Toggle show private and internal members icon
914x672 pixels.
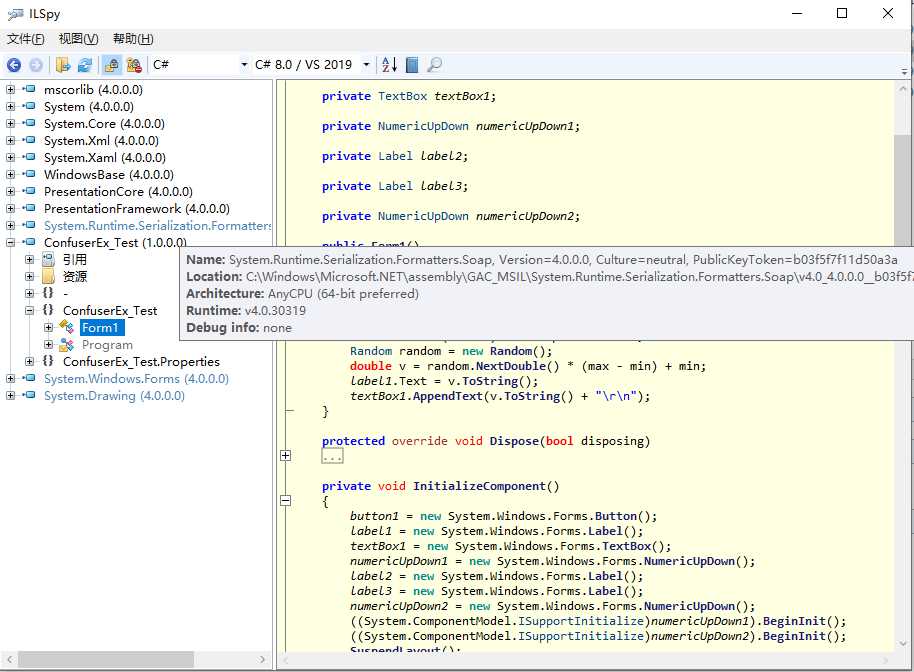point(111,65)
